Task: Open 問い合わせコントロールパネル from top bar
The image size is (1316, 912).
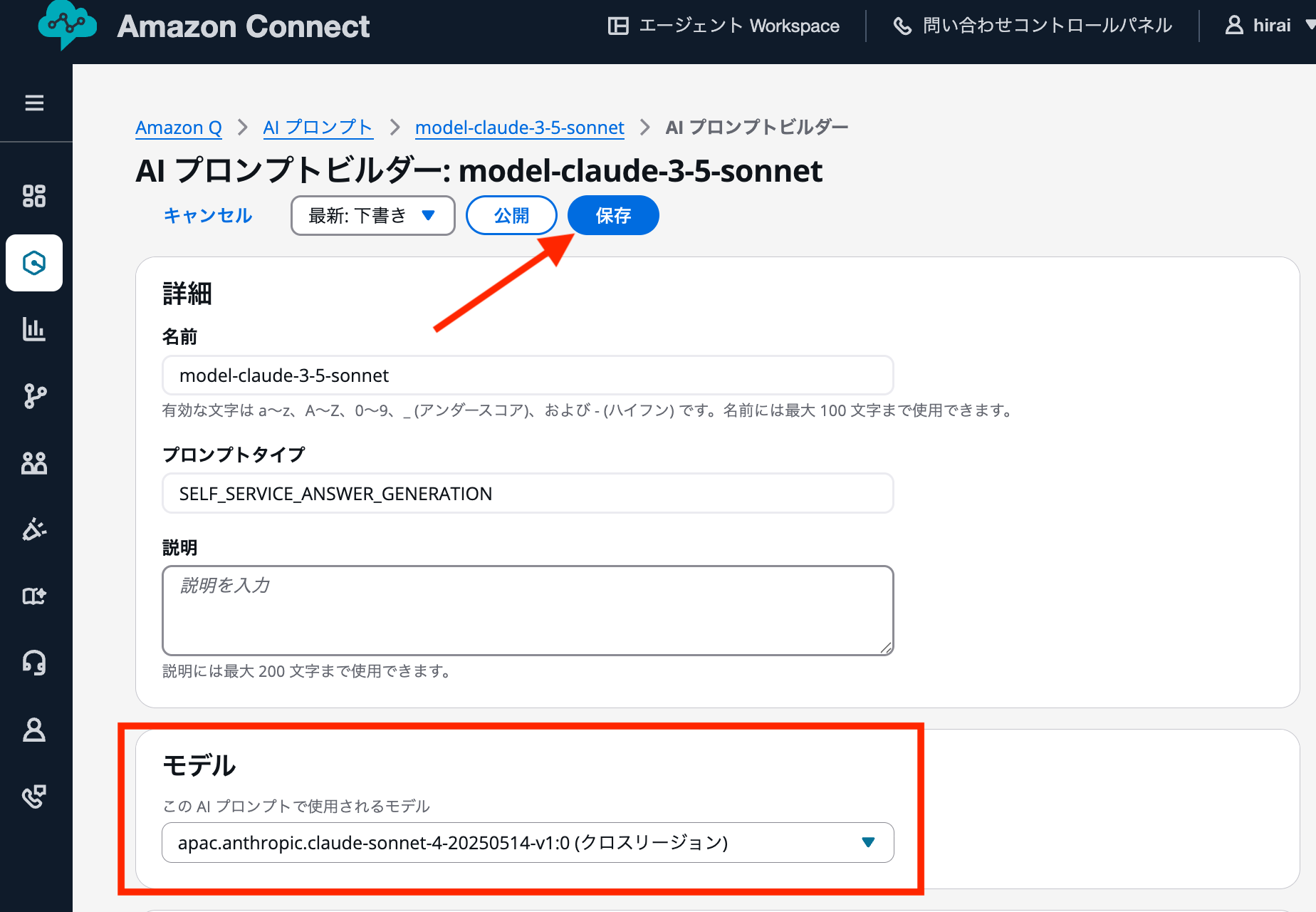Action: click(x=1033, y=26)
